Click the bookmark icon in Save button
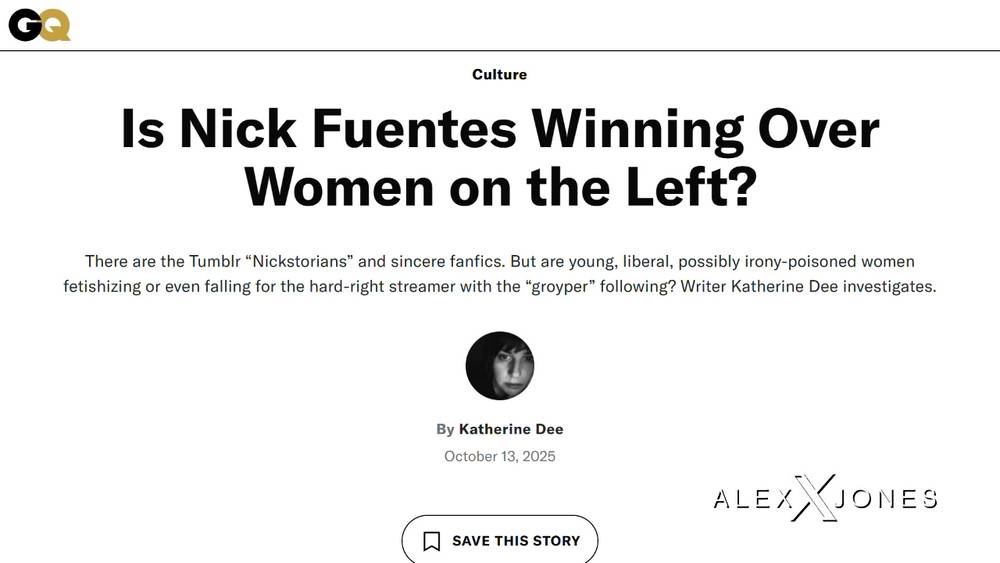The image size is (1000, 563). (x=431, y=541)
